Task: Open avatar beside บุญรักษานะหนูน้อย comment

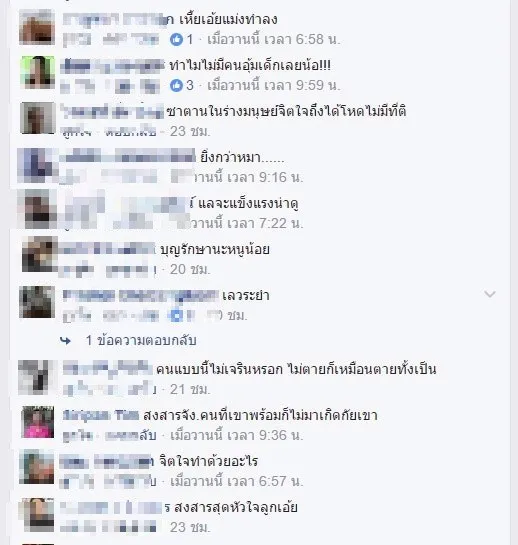Action: 40,254
